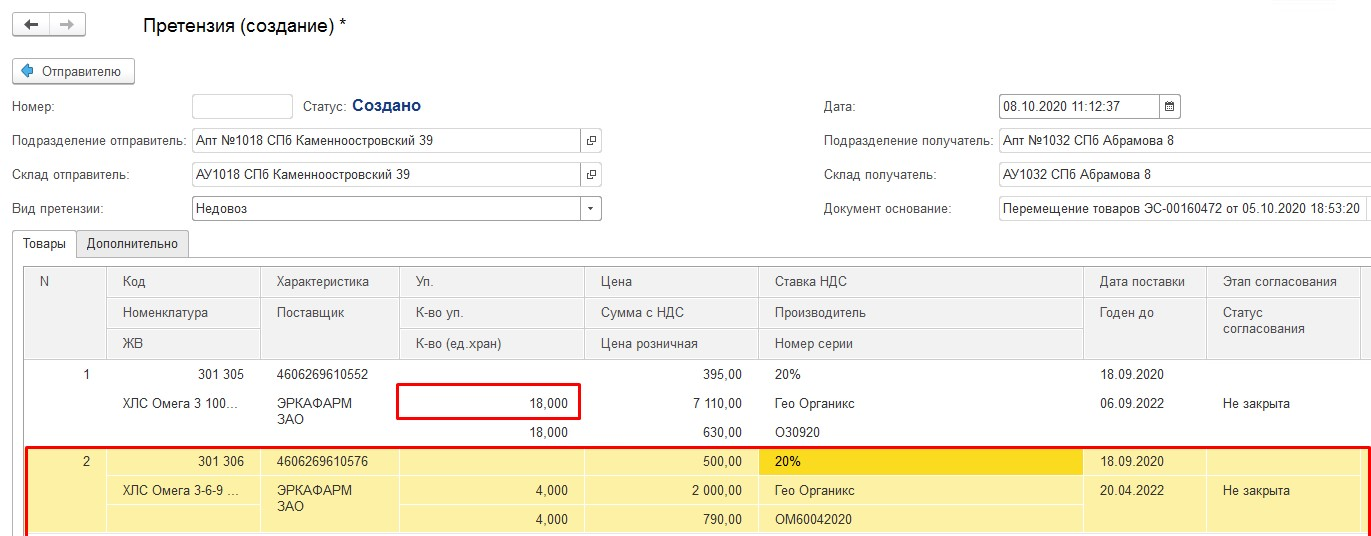Click the Документ основание field
The image size is (1371, 536).
pos(1180,208)
